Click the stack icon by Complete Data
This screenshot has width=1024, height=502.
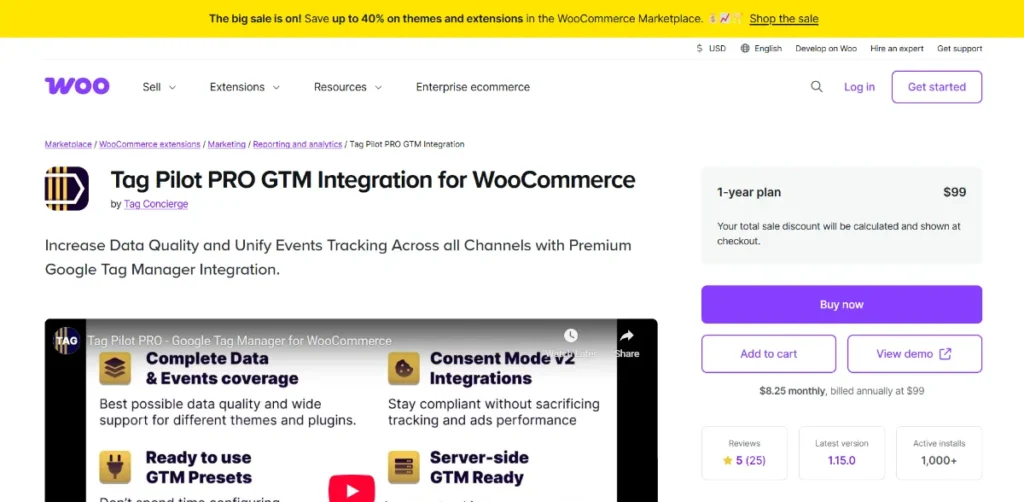point(116,369)
